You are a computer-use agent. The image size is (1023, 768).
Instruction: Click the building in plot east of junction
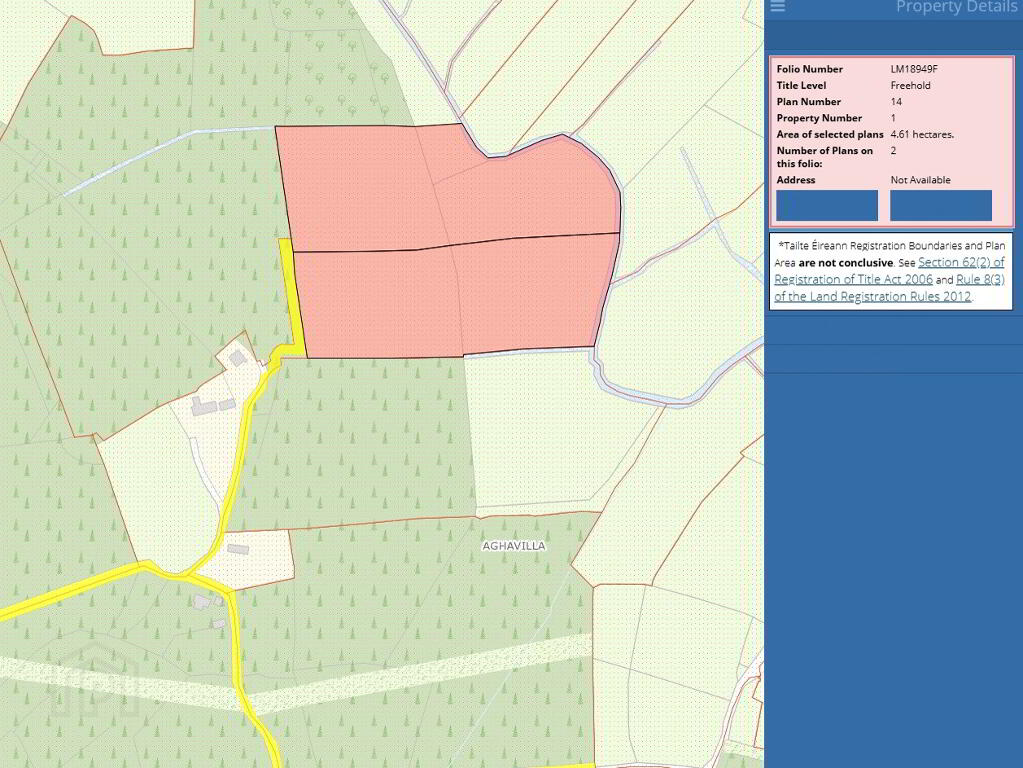click(x=237, y=550)
